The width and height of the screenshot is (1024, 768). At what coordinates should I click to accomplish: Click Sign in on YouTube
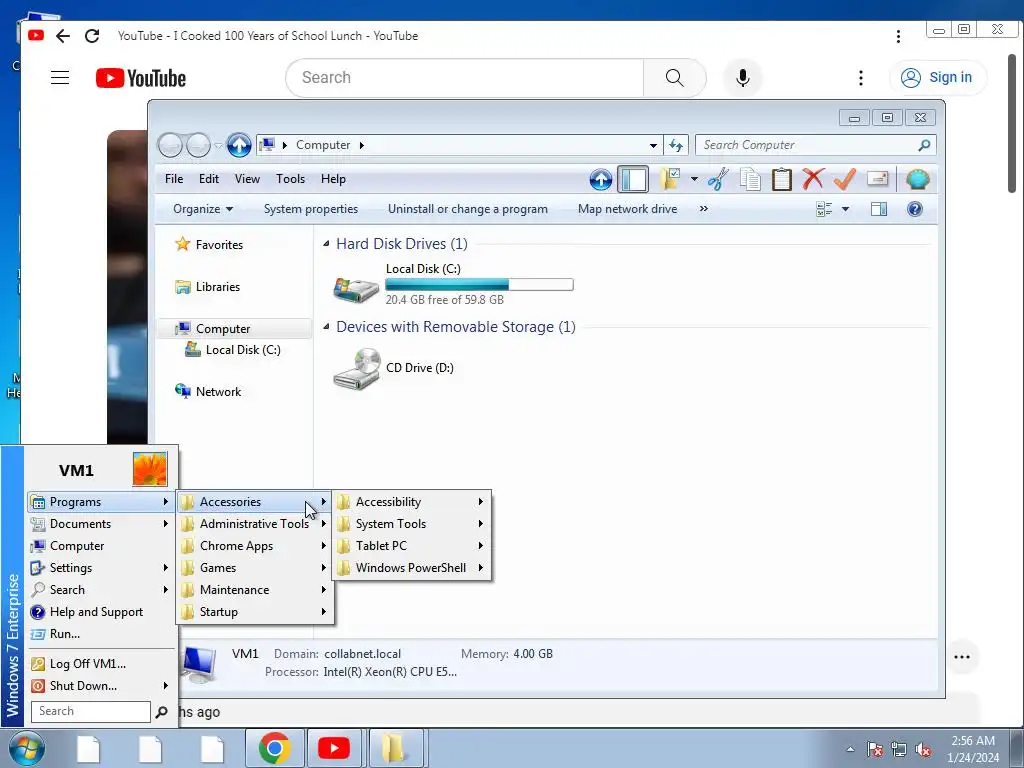[x=938, y=77]
